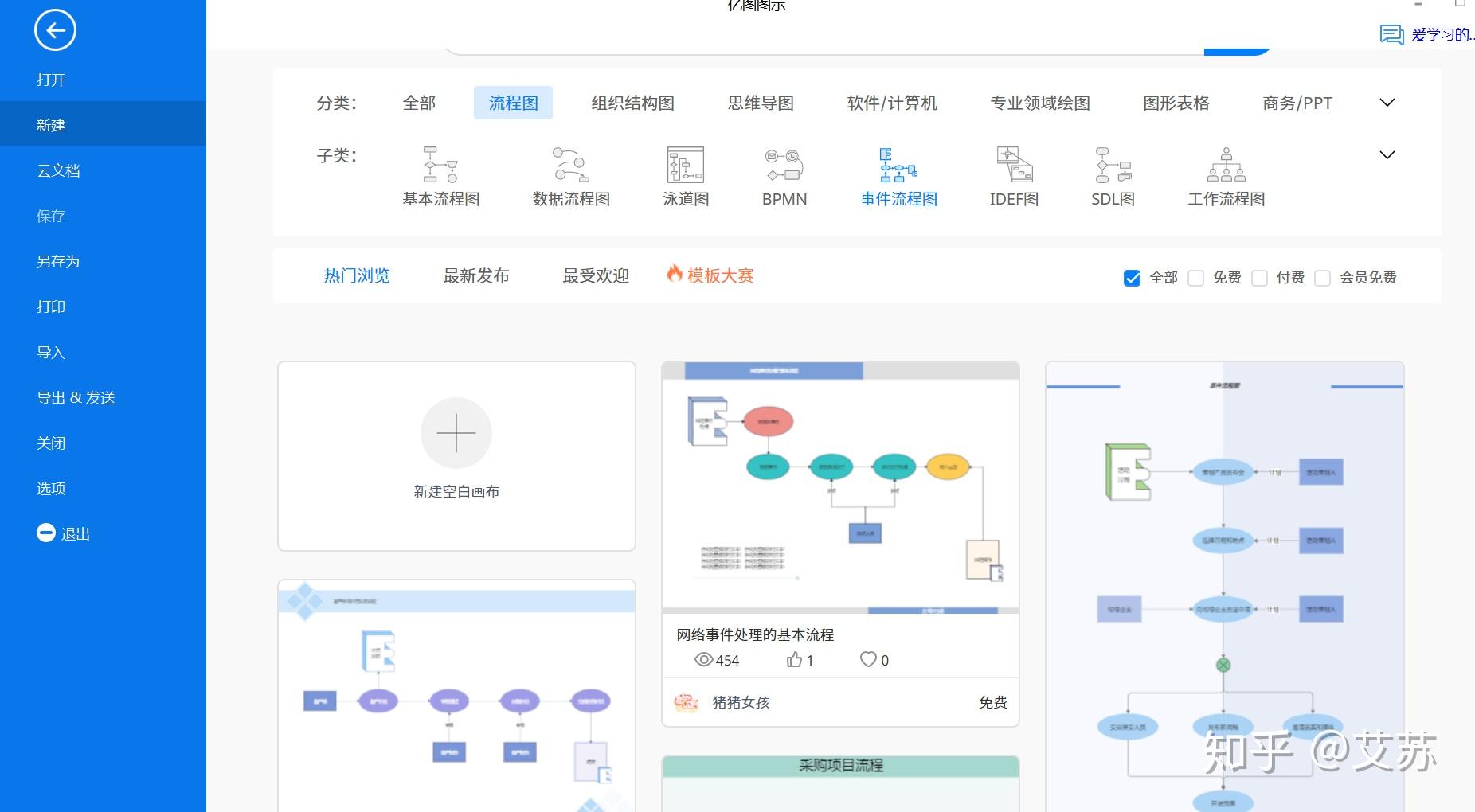Expand the 子类 subcategory row chevron
This screenshot has height=812, width=1475.
[1387, 154]
